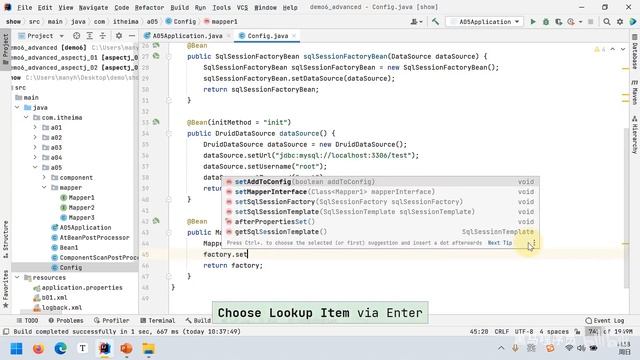The width and height of the screenshot is (640, 360).
Task: Select AtBeanPostProcessor in project tree
Action: tap(94, 238)
